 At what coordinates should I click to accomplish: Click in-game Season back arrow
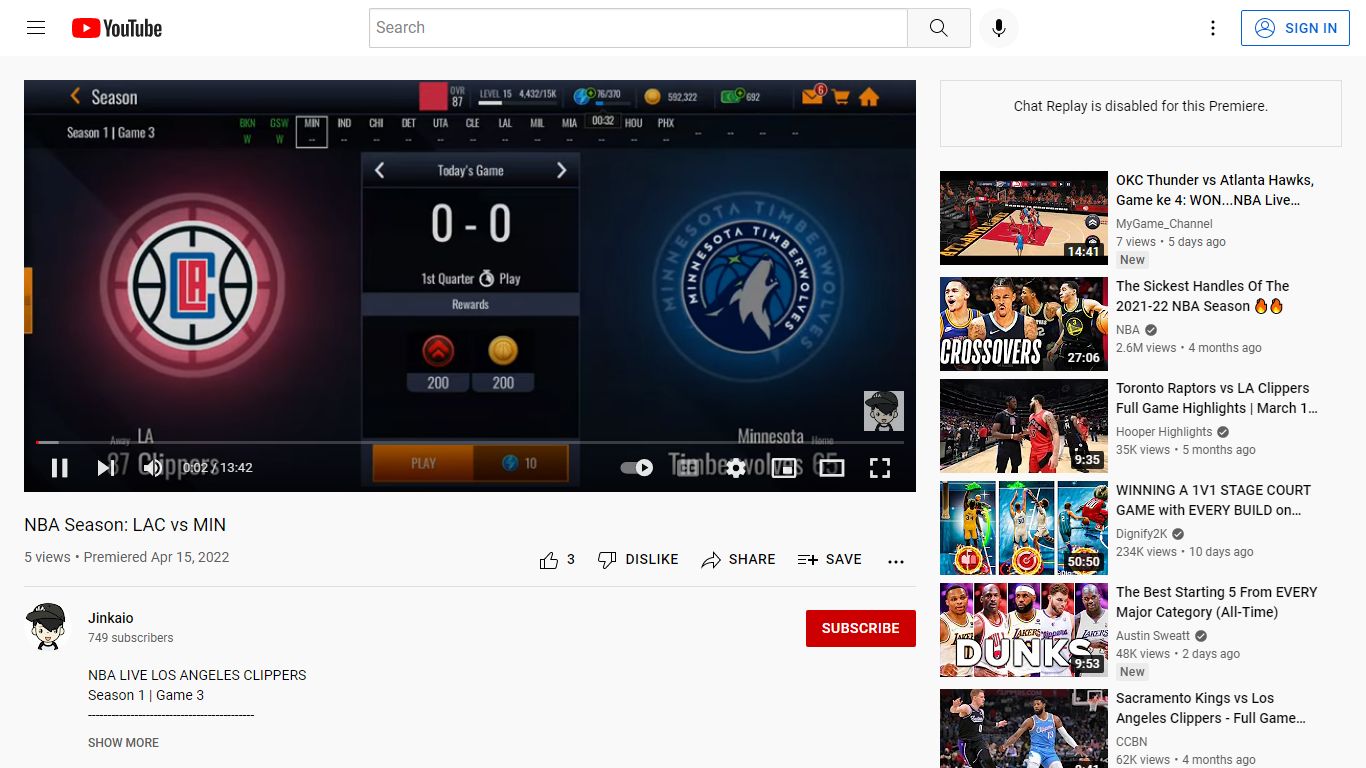[75, 96]
